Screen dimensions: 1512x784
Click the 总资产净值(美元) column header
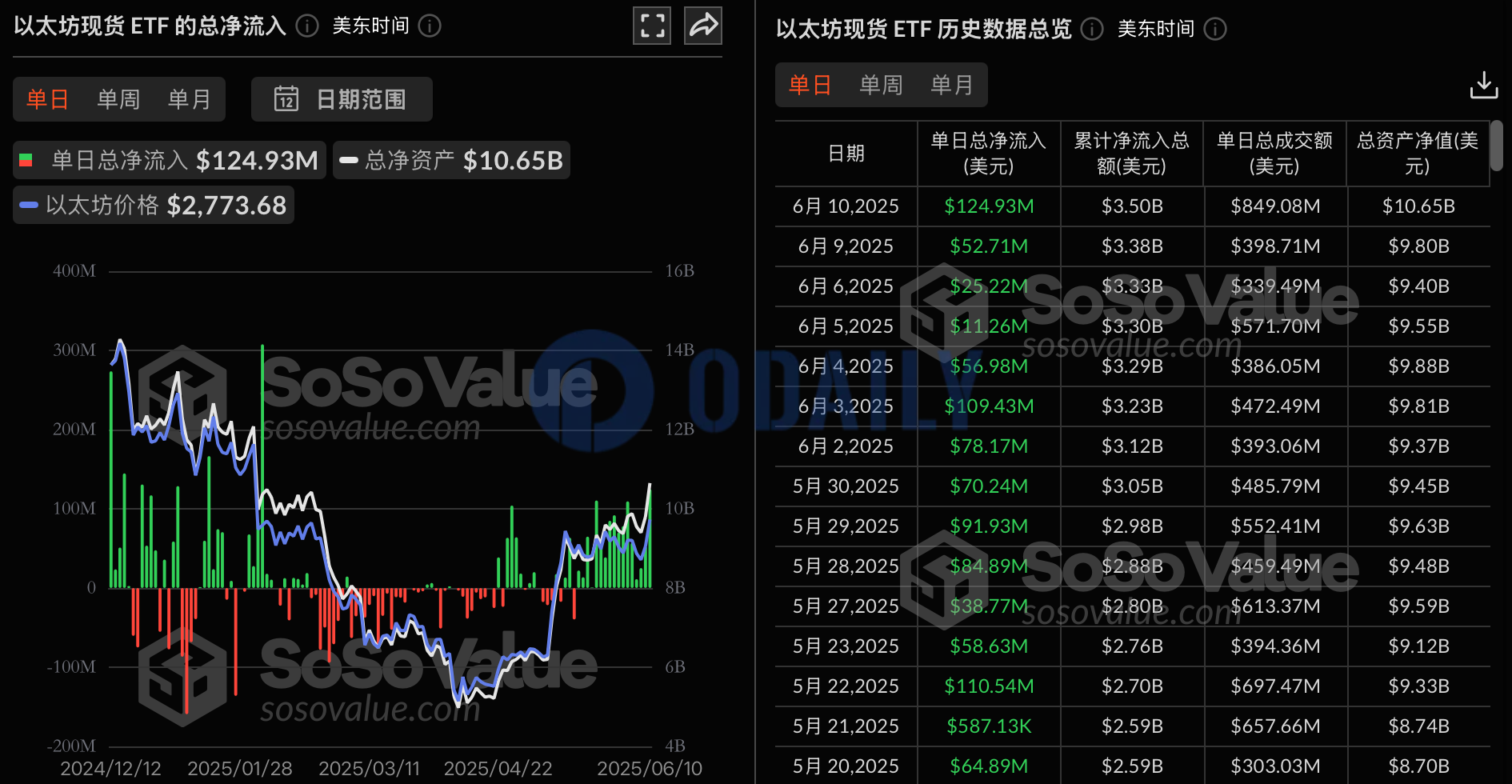tap(1418, 154)
